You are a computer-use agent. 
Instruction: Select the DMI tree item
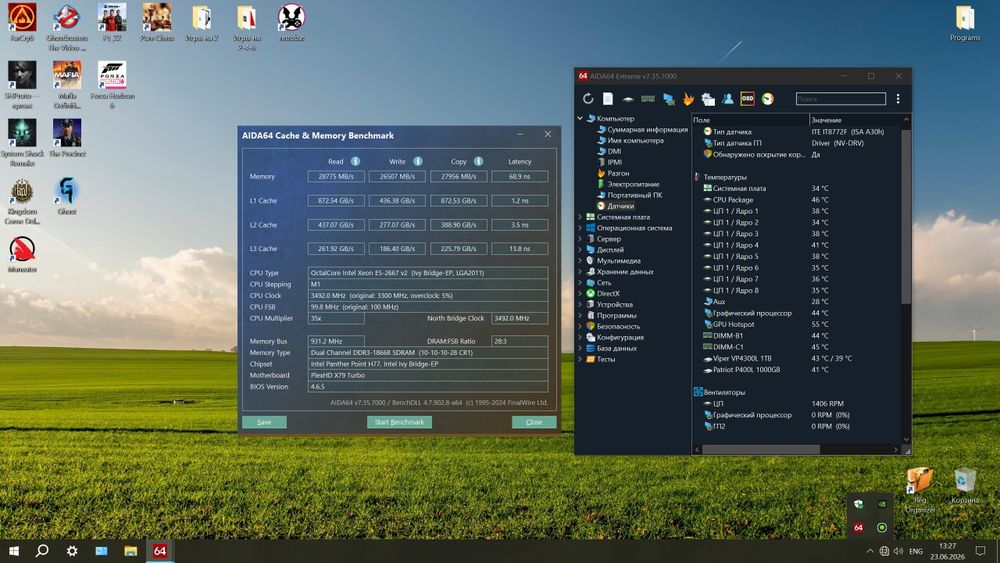[x=614, y=151]
